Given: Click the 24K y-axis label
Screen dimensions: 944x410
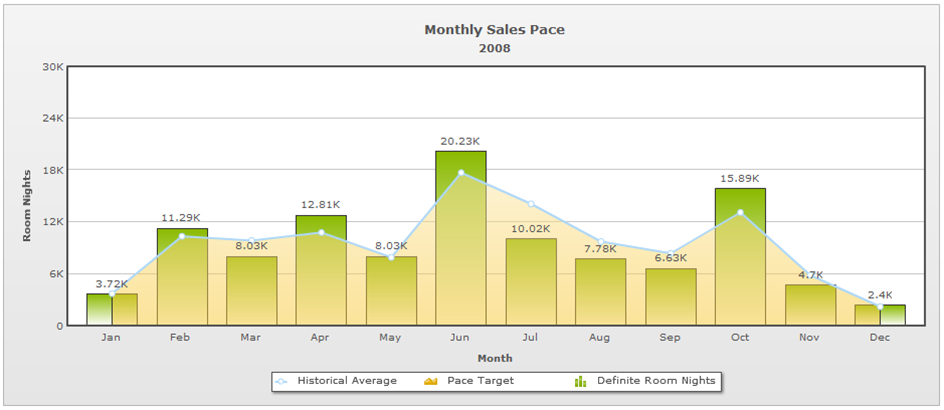Looking at the screenshot, I should click(x=52, y=118).
